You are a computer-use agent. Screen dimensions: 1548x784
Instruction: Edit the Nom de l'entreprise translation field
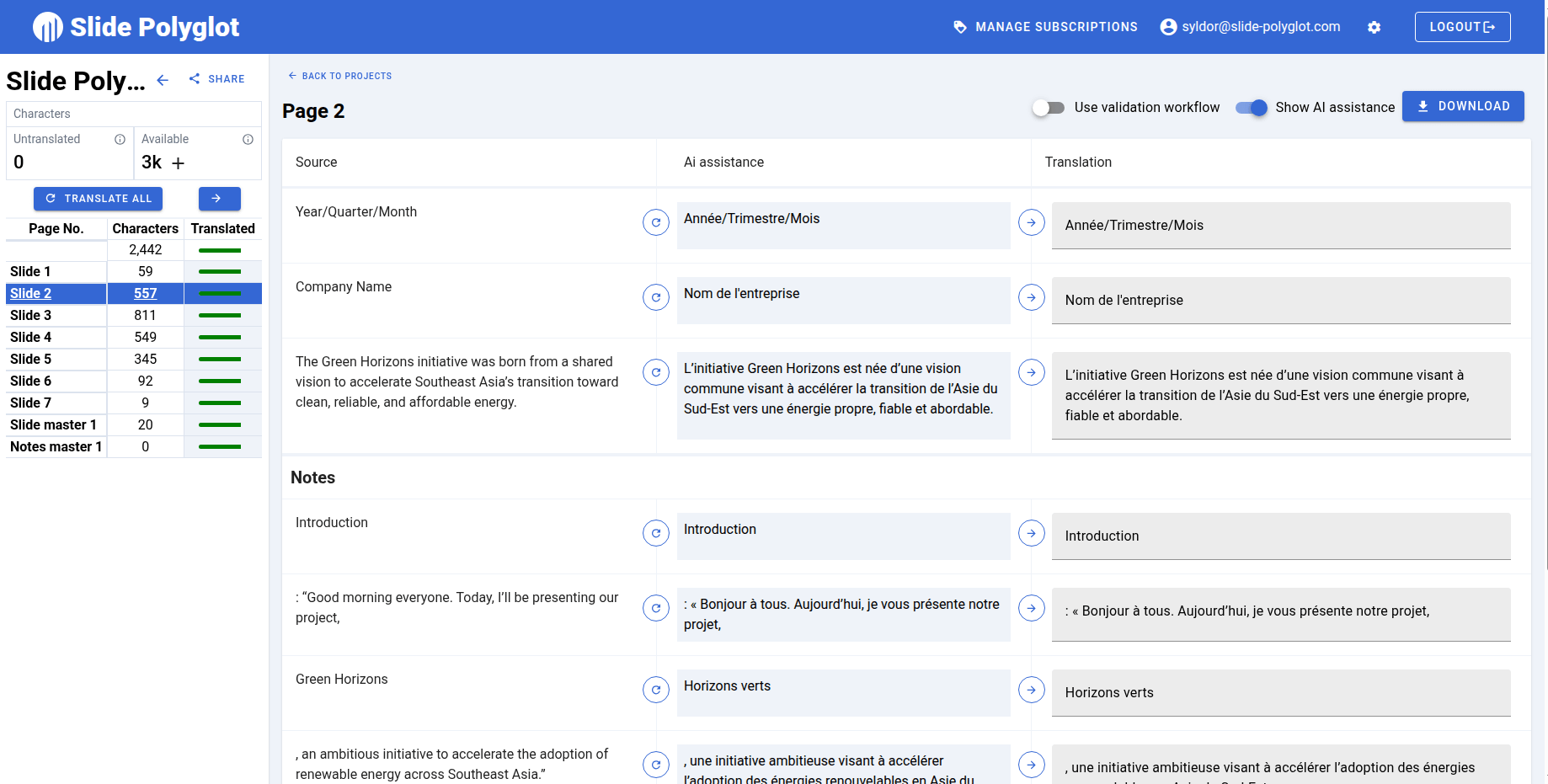pos(1280,301)
